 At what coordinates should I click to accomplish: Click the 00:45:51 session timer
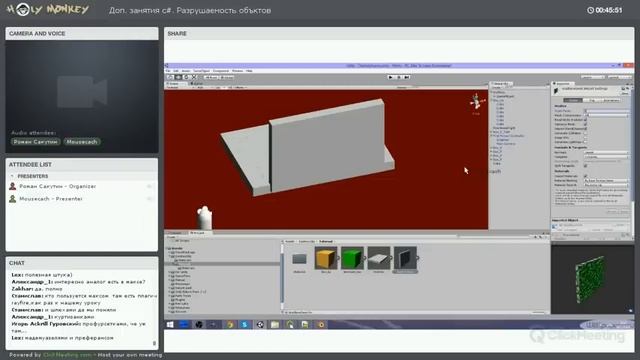pyautogui.click(x=605, y=10)
